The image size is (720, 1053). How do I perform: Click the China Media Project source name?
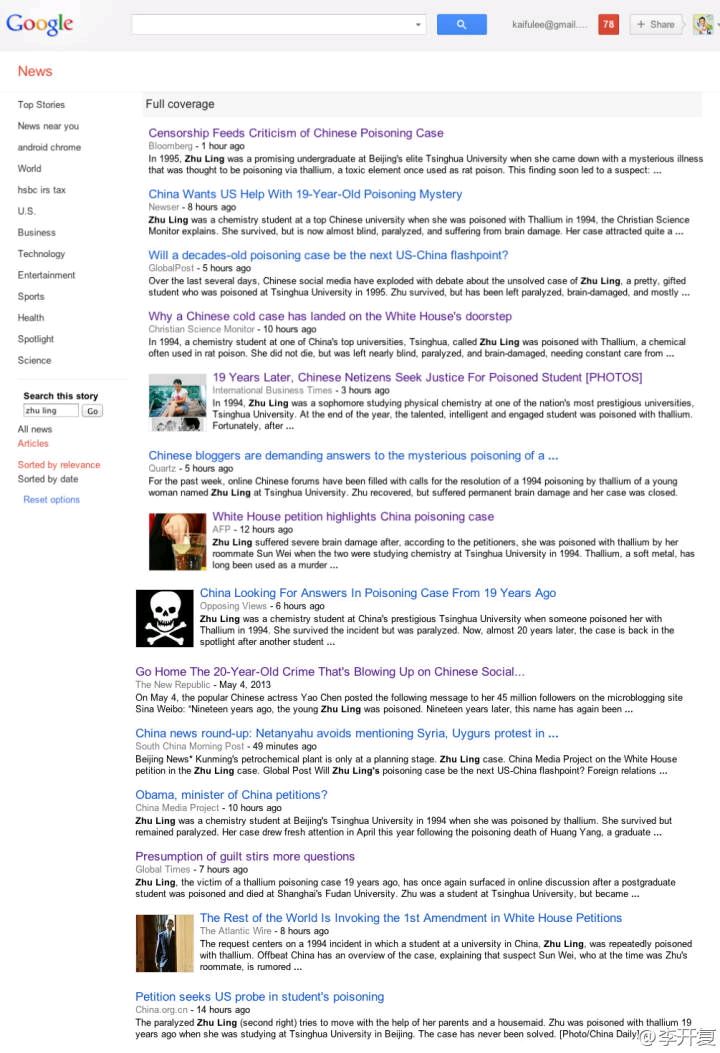point(177,808)
